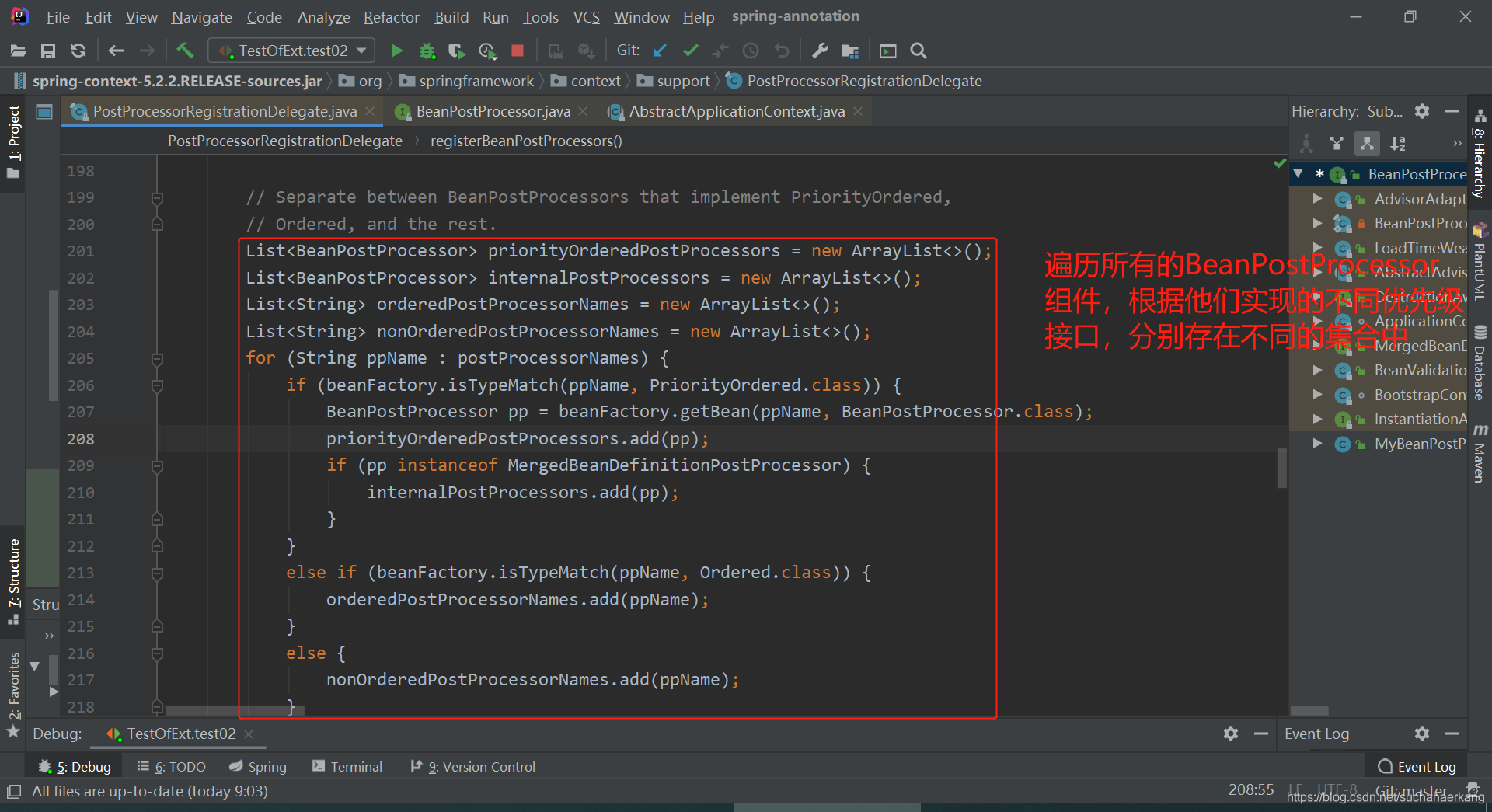
Task: Toggle code fold at line 205
Action: (157, 359)
